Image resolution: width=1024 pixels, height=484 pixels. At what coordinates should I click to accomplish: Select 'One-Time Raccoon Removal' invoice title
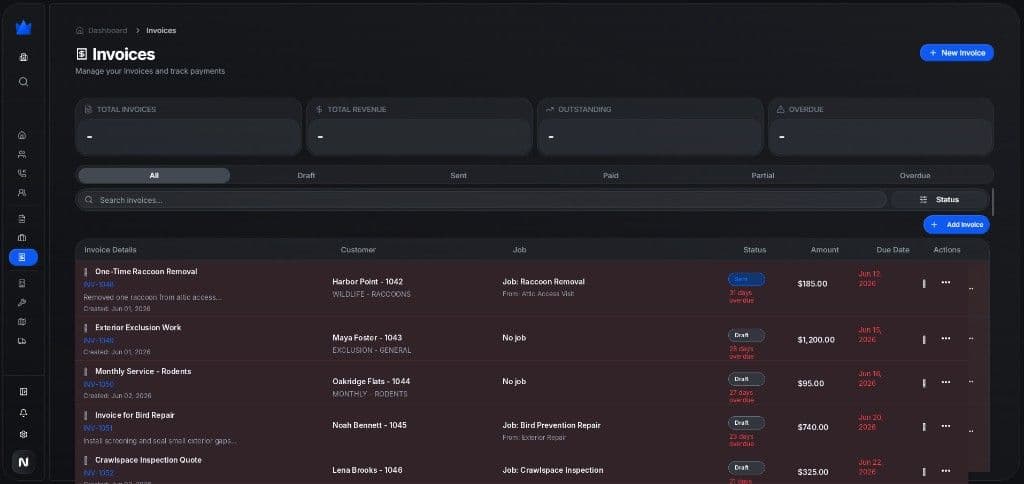click(146, 272)
